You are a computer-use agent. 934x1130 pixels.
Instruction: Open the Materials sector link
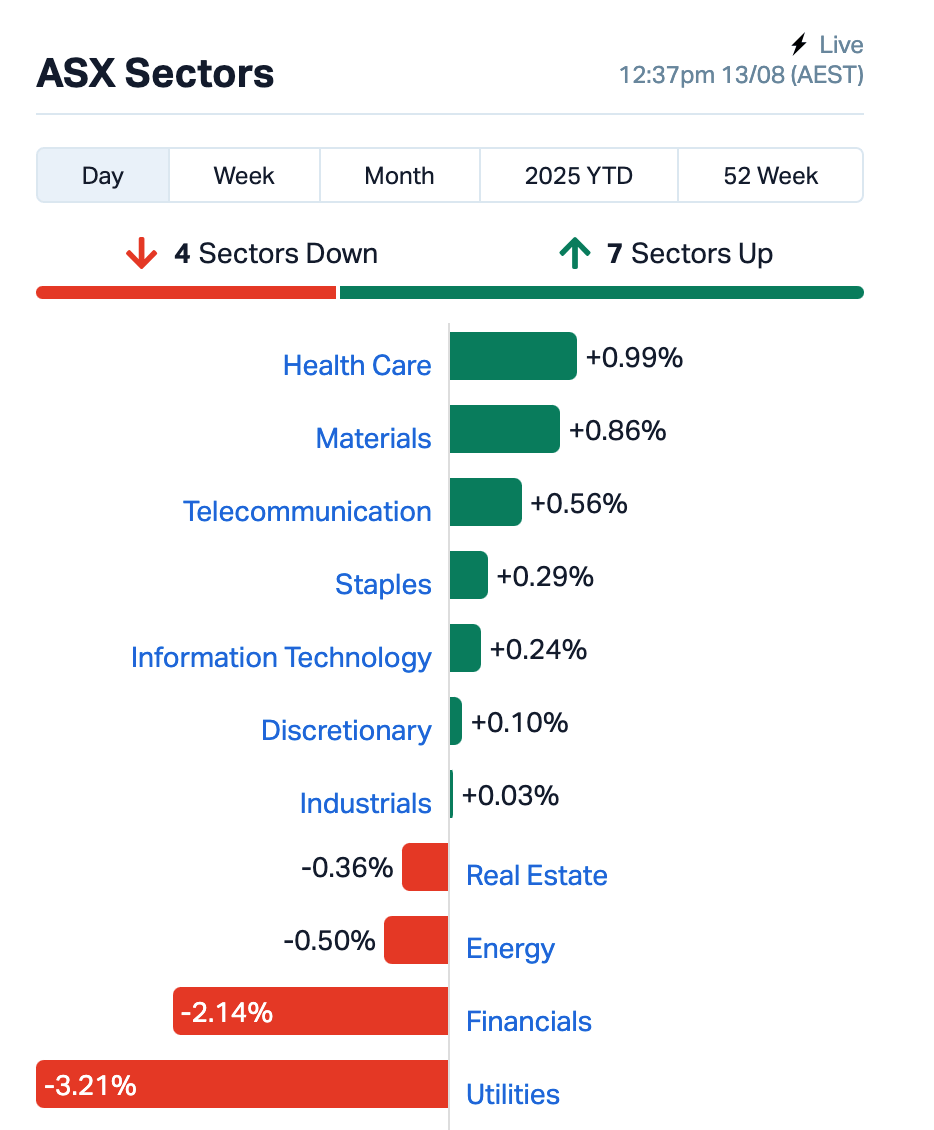tap(373, 438)
